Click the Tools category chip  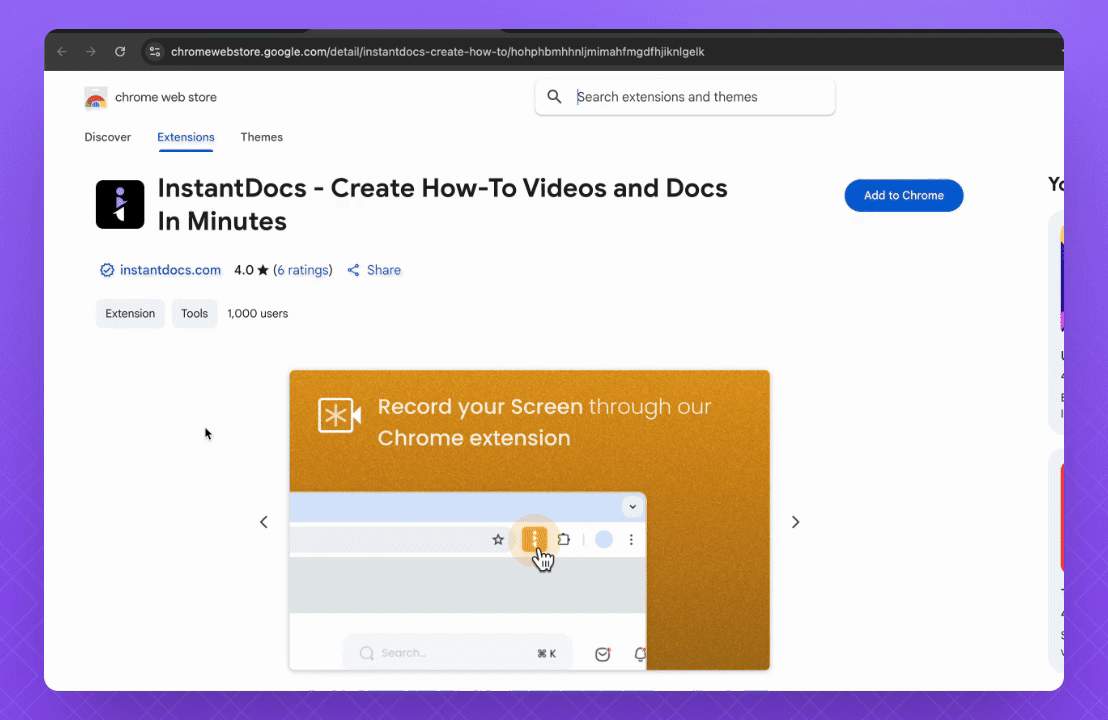[x=194, y=313]
